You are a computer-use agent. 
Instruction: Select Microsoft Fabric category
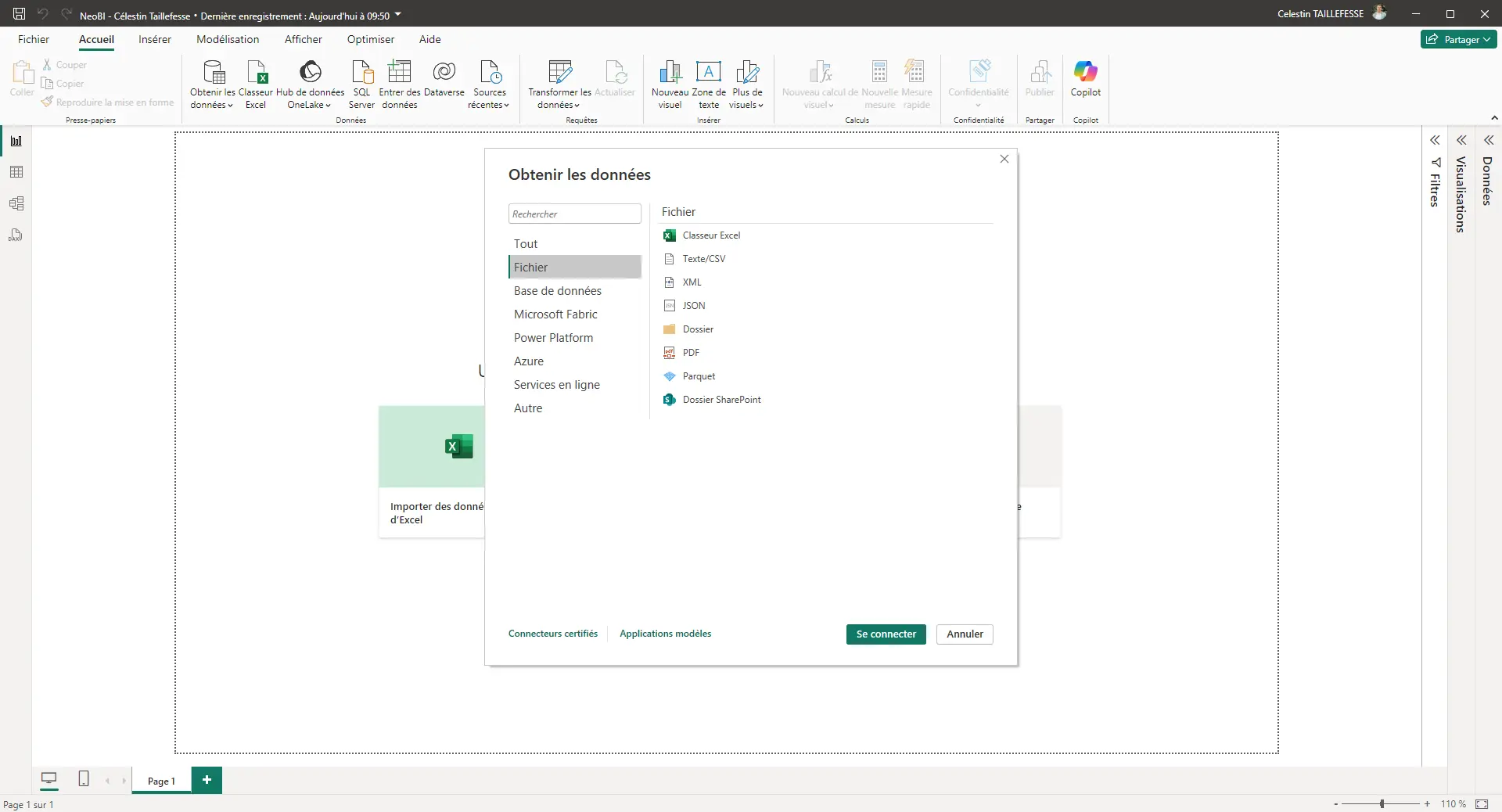click(575, 314)
